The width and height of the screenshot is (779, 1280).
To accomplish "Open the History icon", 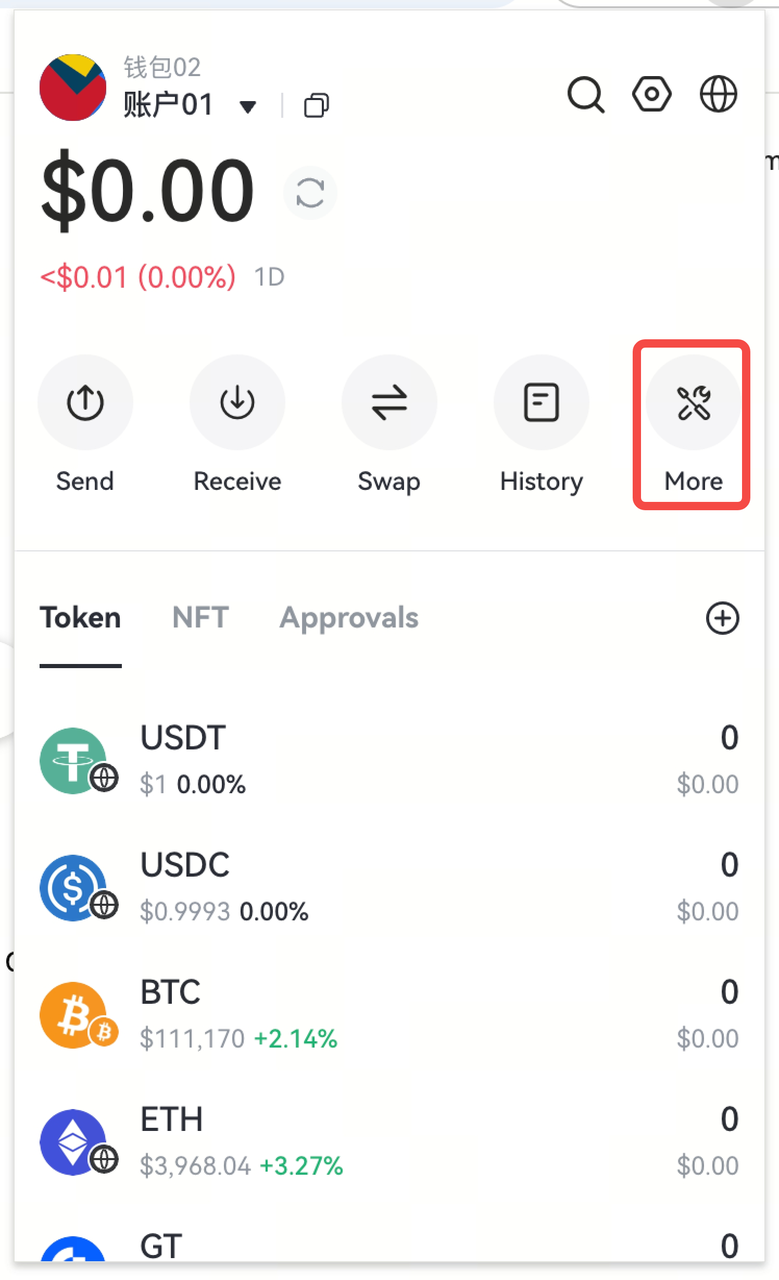I will click(541, 403).
